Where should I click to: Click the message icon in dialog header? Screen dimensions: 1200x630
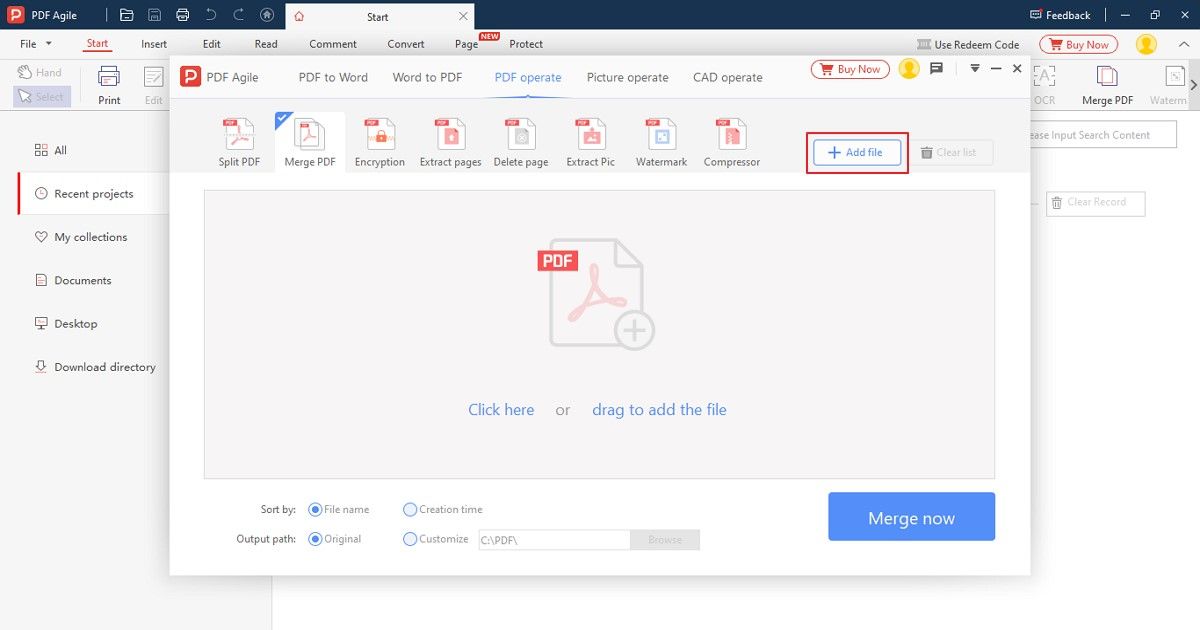(x=937, y=69)
